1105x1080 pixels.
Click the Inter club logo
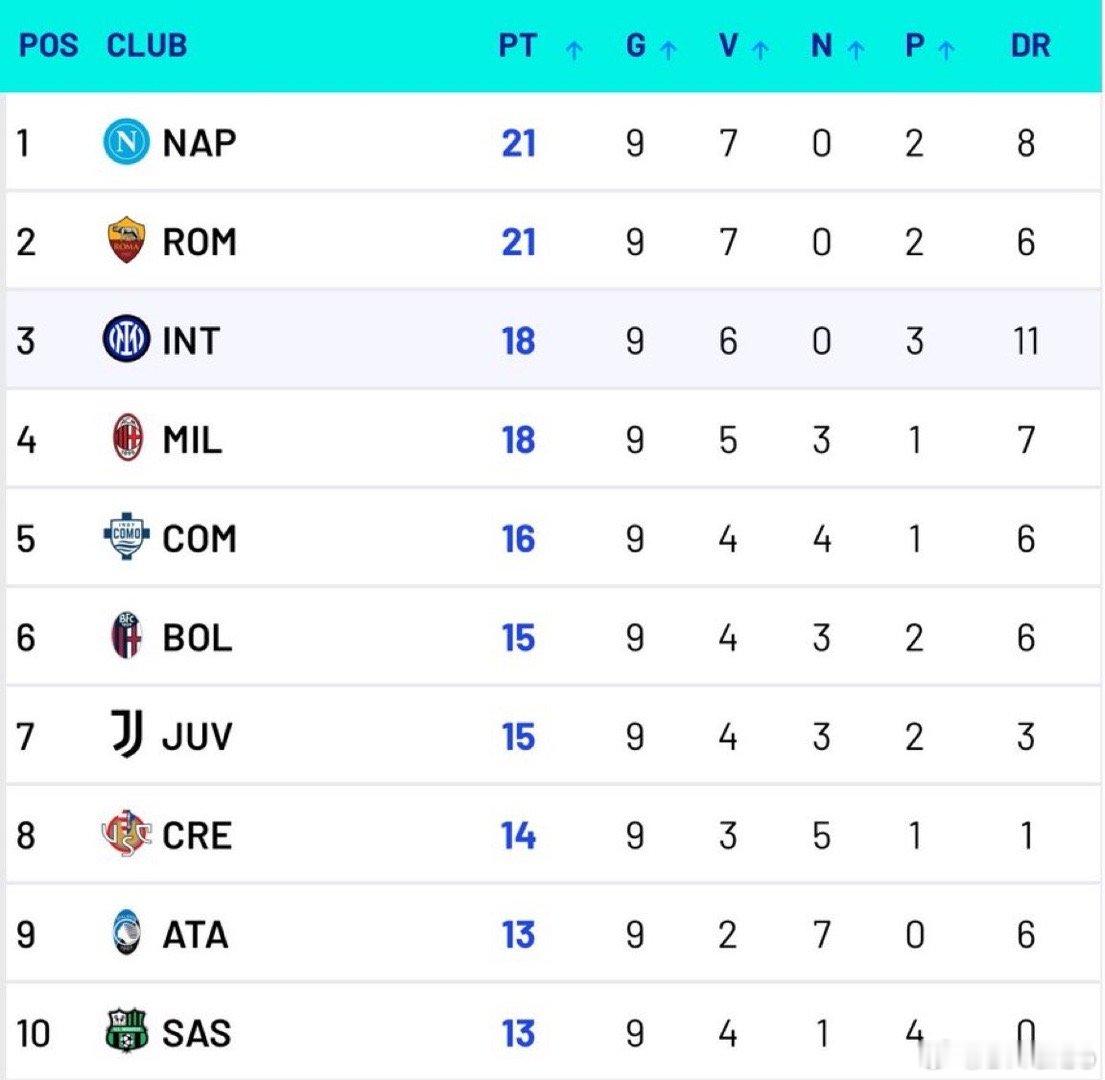(x=127, y=340)
